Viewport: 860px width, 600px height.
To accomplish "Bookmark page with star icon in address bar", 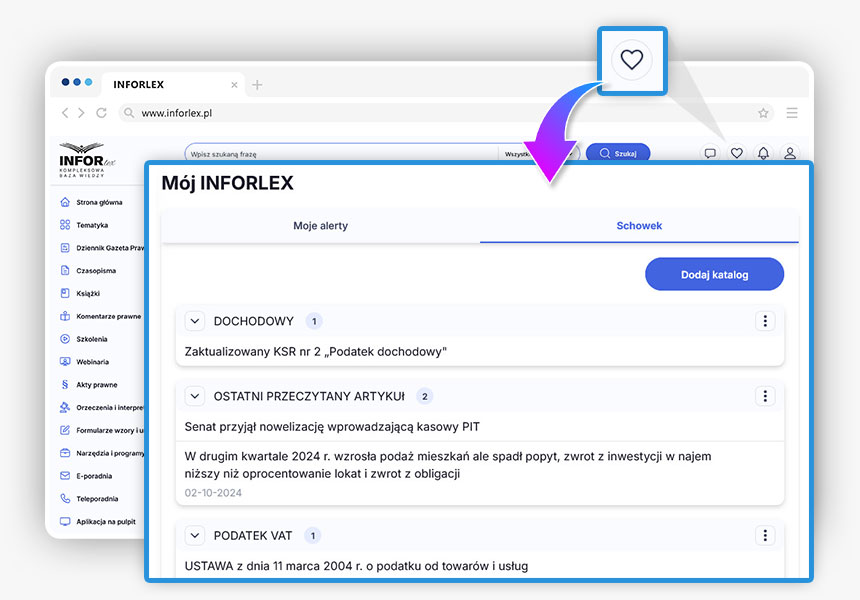I will point(763,113).
